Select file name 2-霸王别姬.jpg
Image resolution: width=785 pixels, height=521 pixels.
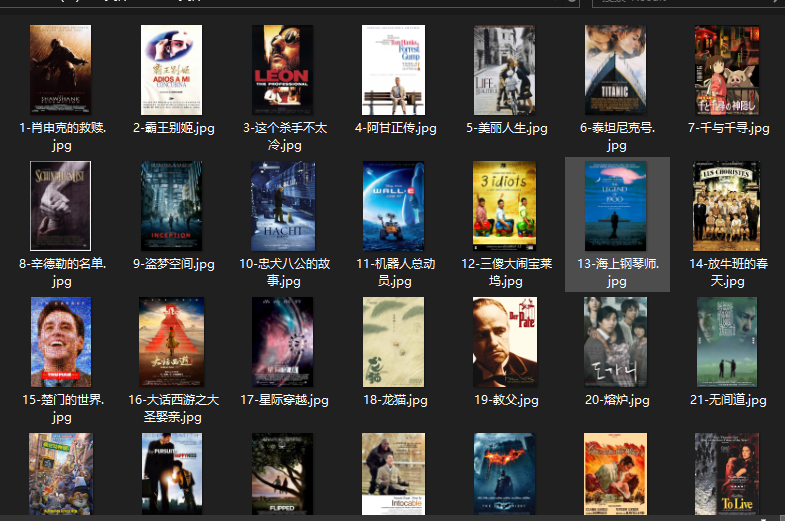coord(174,128)
